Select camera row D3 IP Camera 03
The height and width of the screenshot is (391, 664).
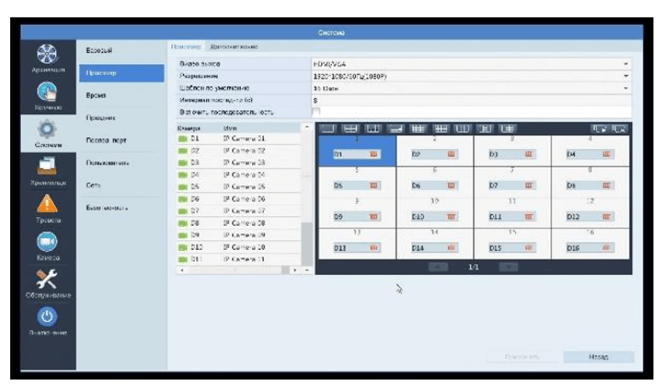238,163
